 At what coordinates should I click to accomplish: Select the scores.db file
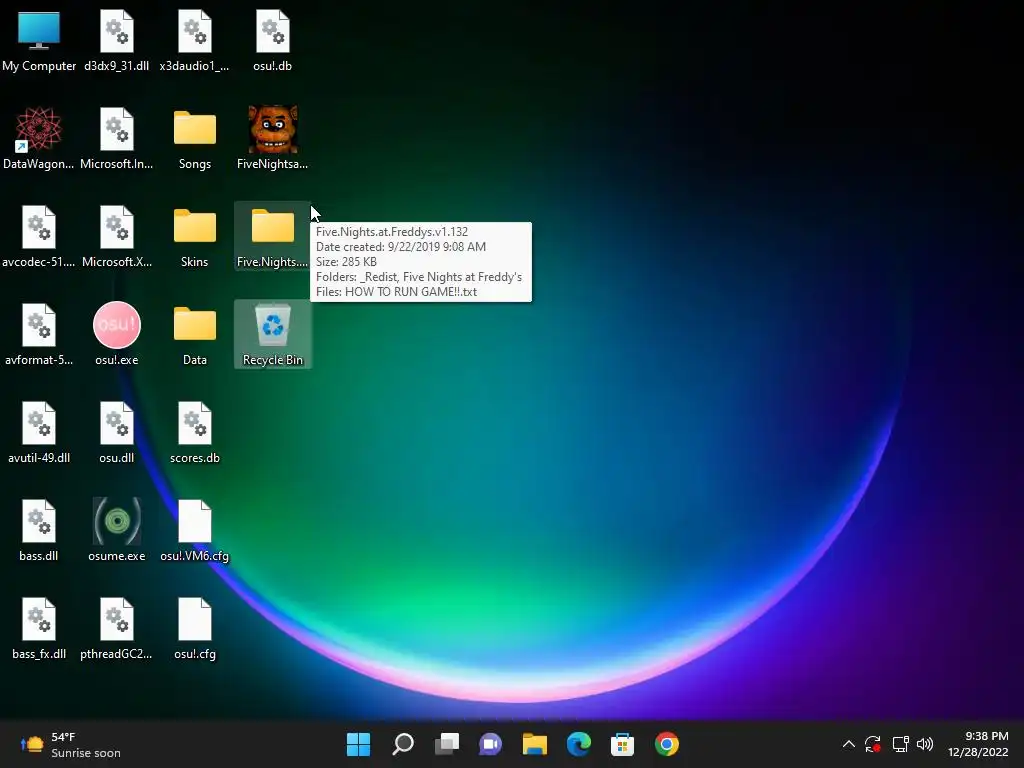point(195,432)
